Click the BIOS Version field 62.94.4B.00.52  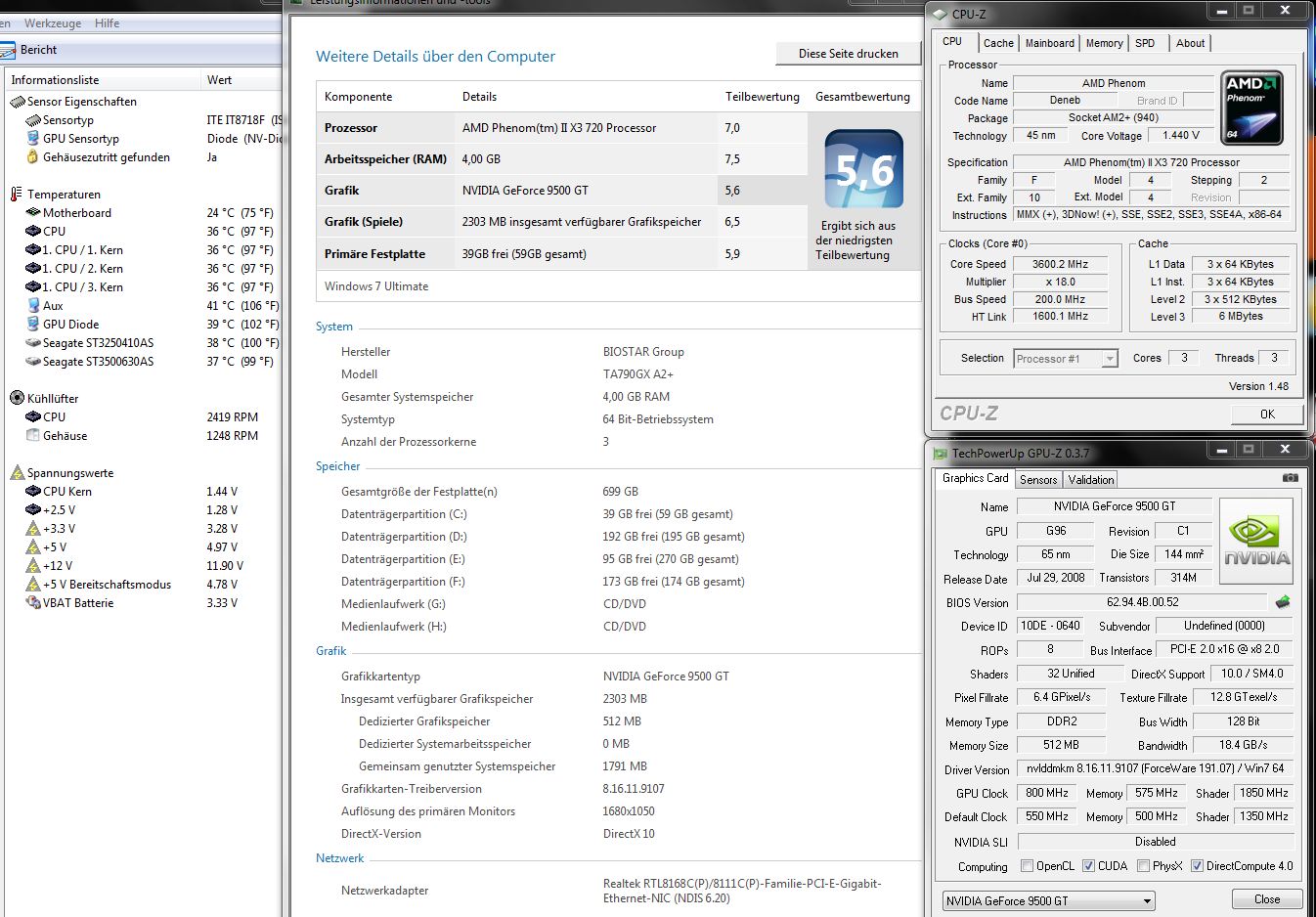[x=1142, y=603]
